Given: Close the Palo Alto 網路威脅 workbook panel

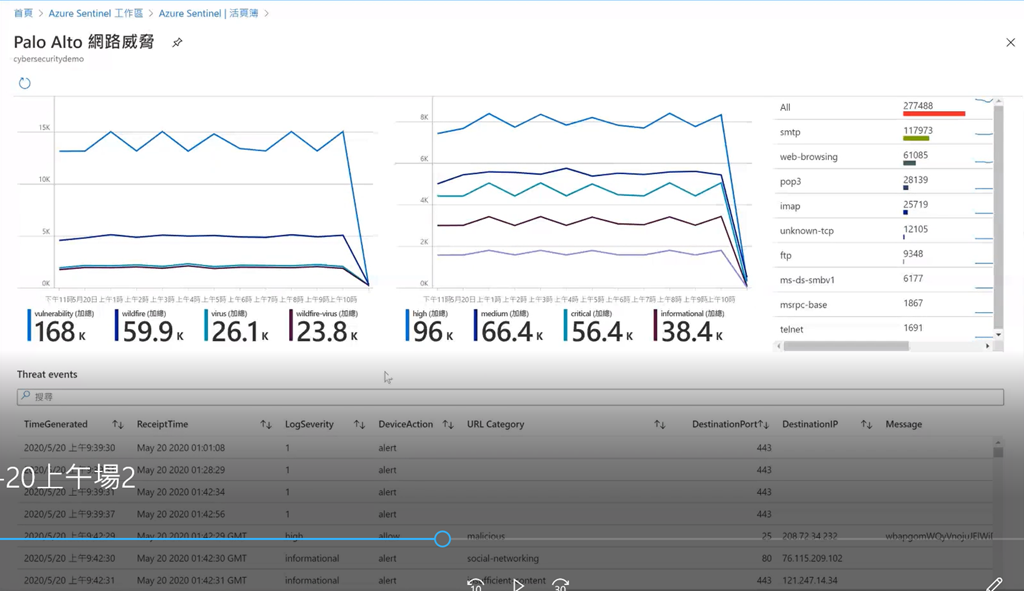Looking at the screenshot, I should pyautogui.click(x=1010, y=42).
